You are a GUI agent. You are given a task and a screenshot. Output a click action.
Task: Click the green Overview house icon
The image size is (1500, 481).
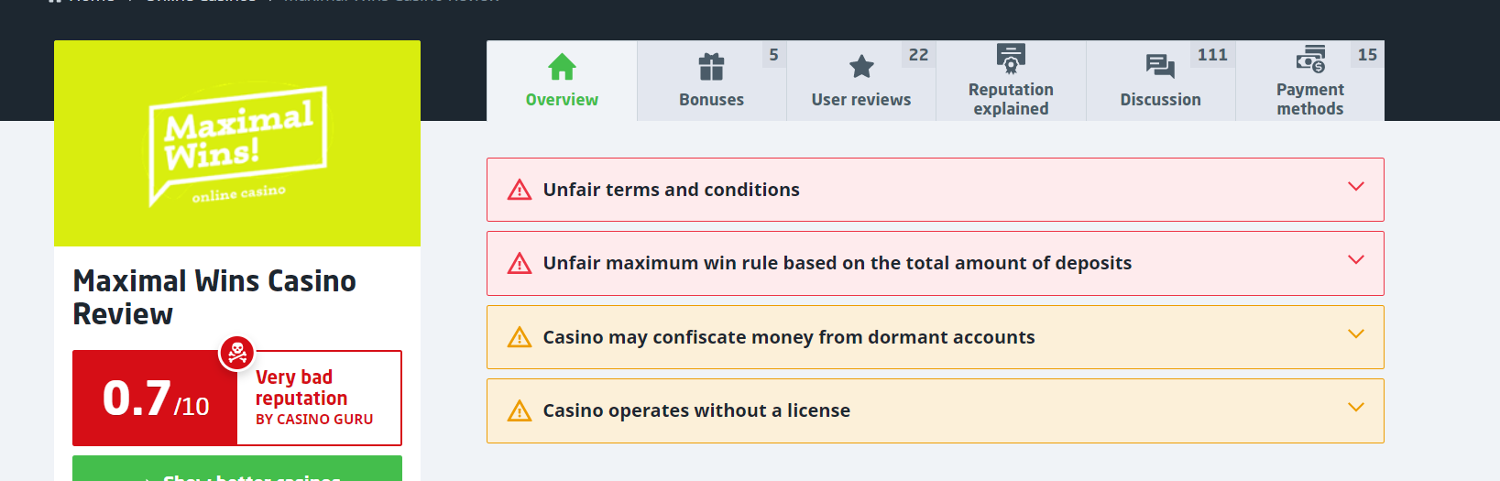pyautogui.click(x=562, y=67)
